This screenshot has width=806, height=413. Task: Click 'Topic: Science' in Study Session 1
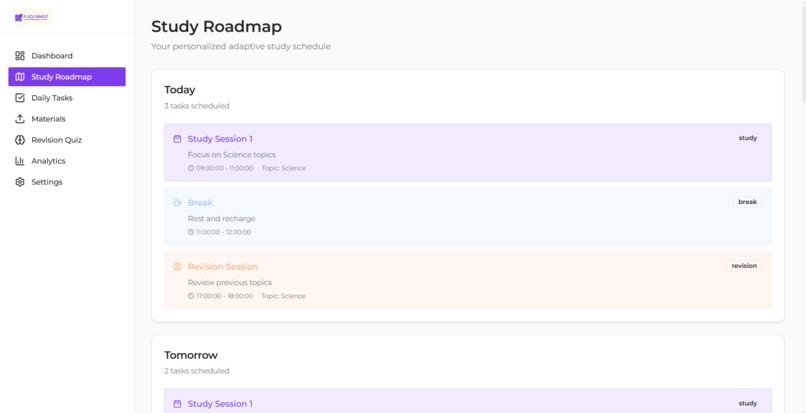pyautogui.click(x=284, y=168)
